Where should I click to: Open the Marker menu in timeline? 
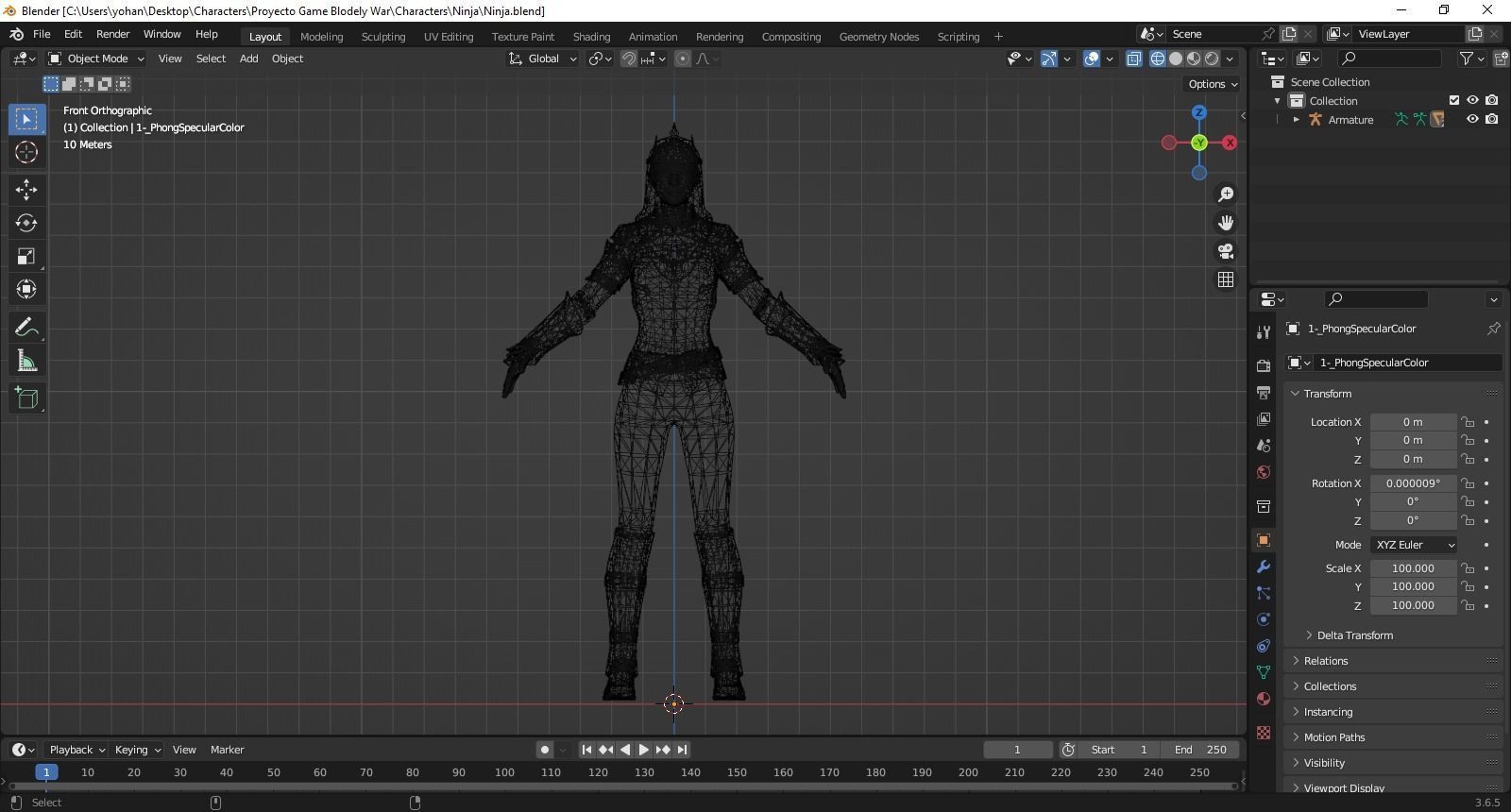coord(227,750)
